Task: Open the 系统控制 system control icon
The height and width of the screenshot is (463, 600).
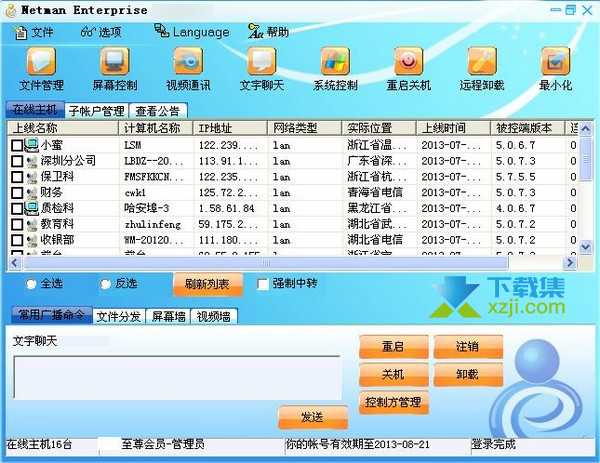Action: coord(335,61)
